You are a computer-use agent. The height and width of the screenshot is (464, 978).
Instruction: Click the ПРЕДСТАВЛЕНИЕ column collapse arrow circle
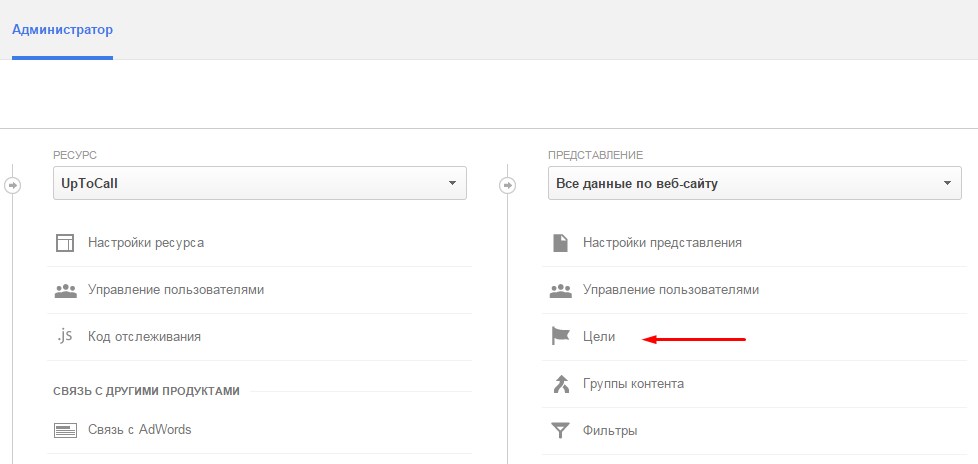508,185
